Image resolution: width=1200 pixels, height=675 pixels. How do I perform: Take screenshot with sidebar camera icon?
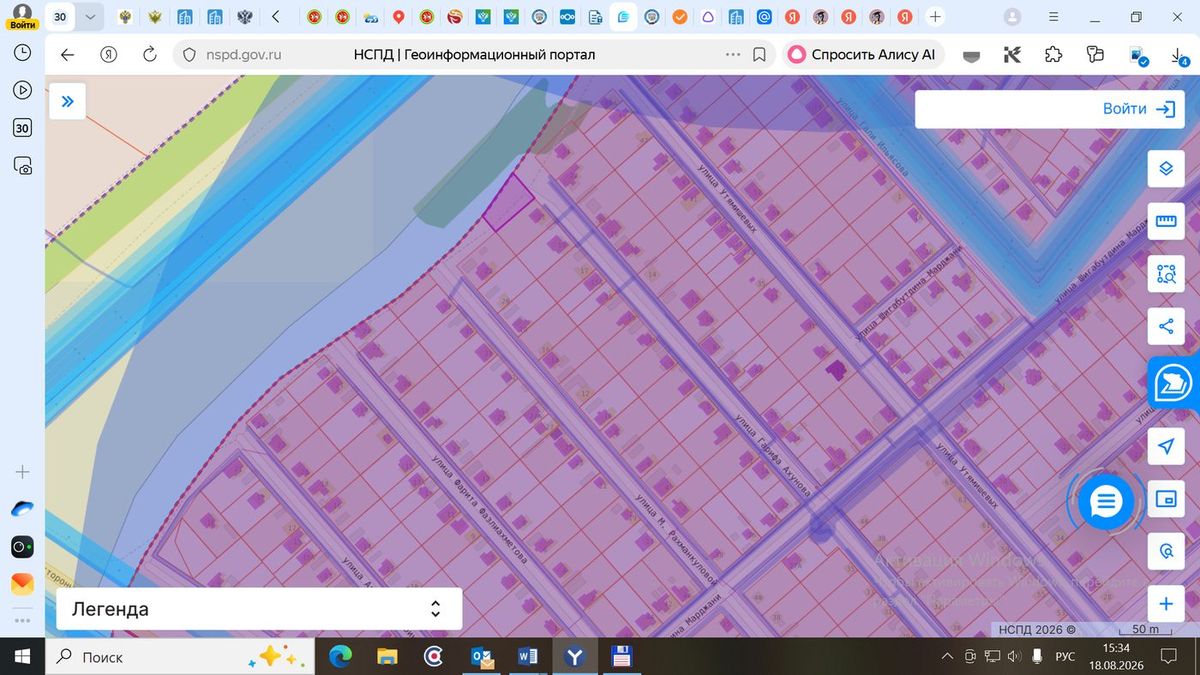pos(22,166)
